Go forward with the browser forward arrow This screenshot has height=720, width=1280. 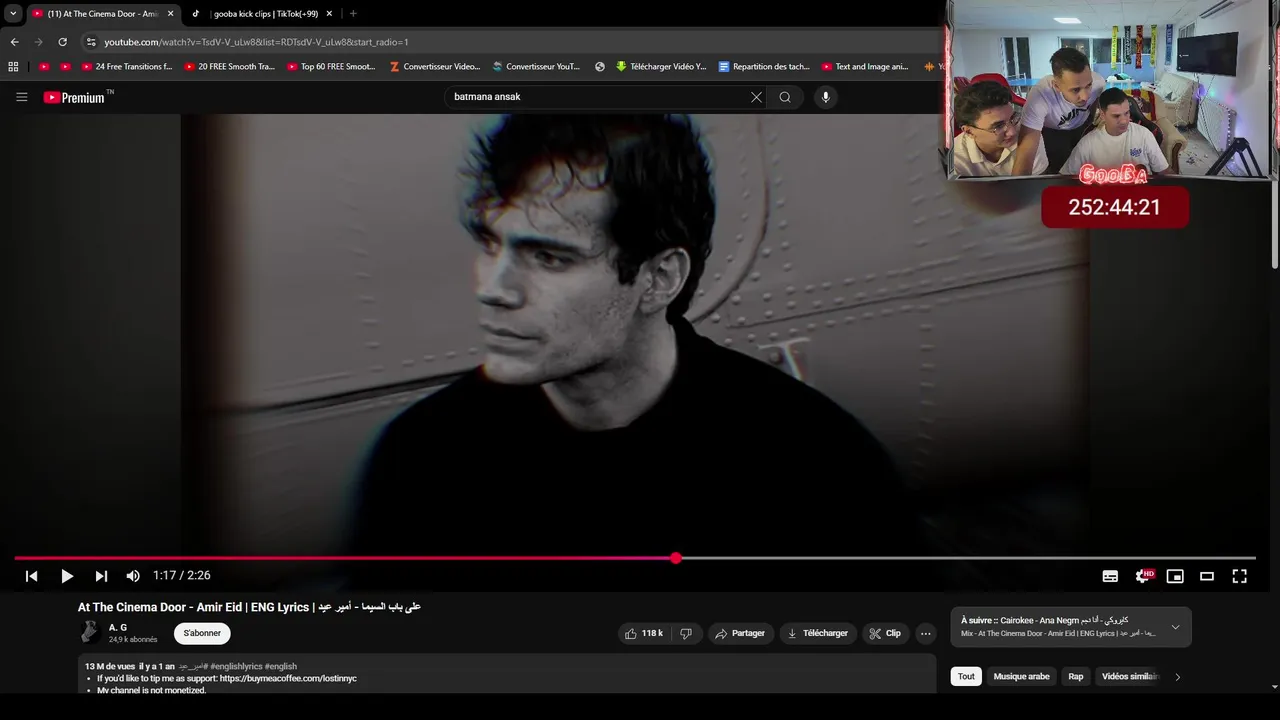pos(38,42)
